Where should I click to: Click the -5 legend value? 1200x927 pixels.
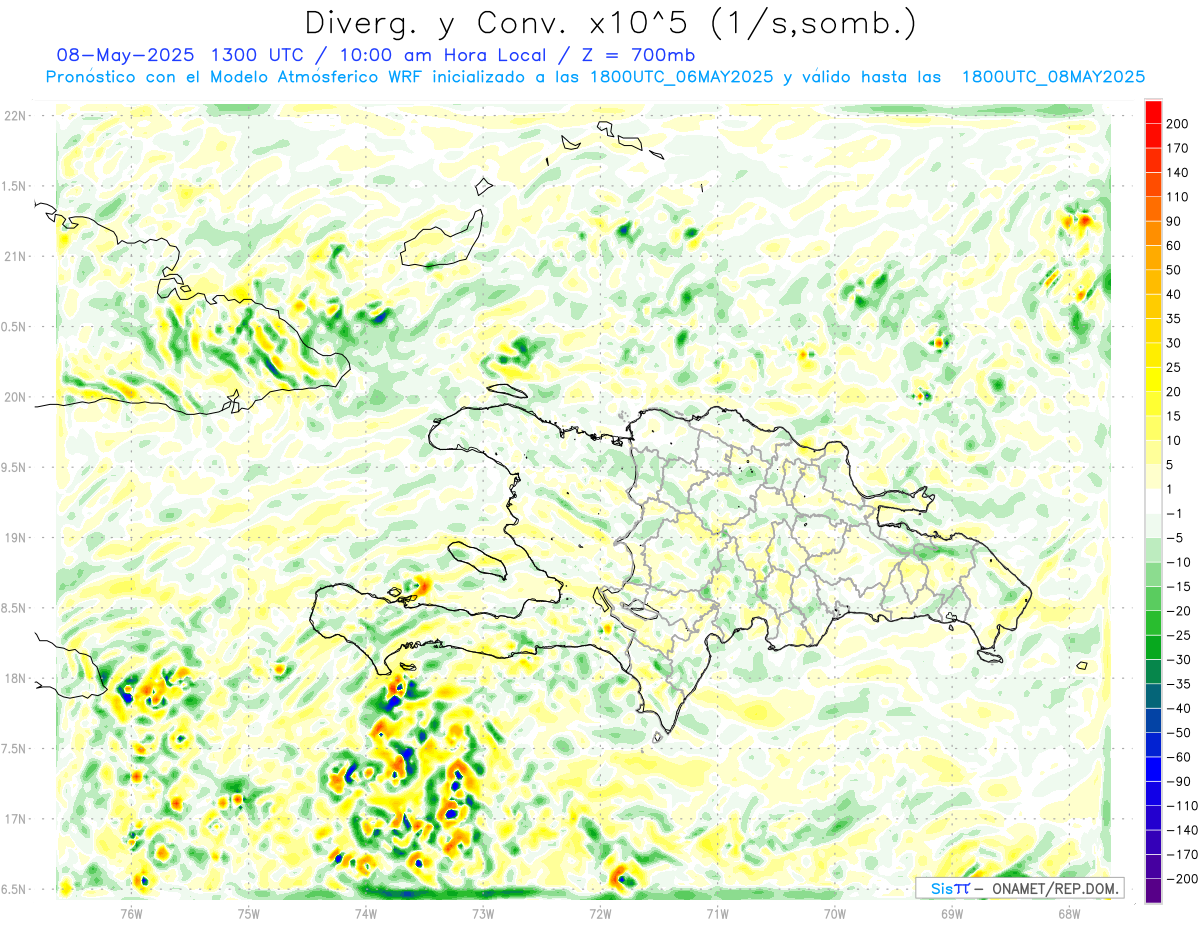pos(1175,538)
